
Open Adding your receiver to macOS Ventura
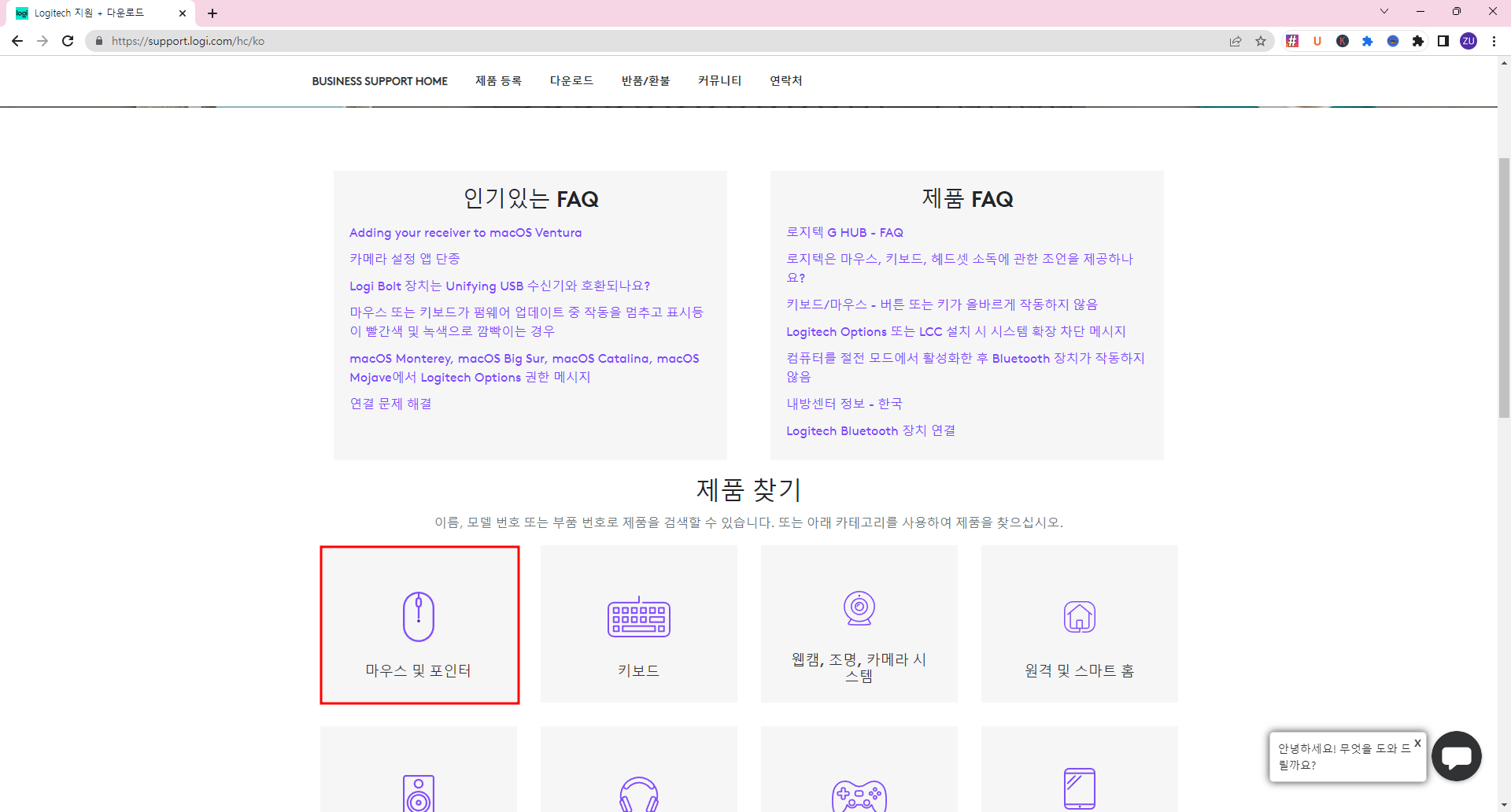coord(466,233)
